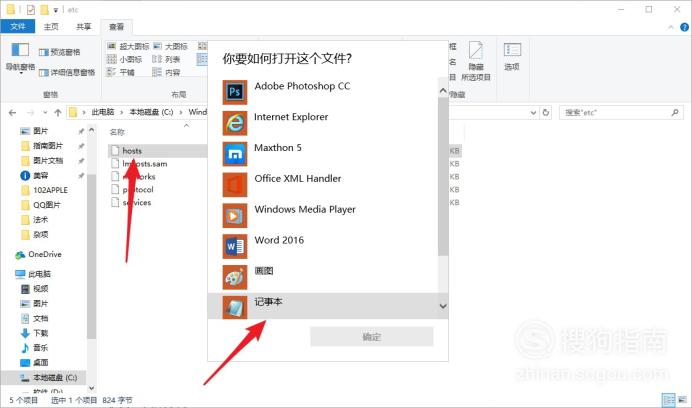Switch to the 主页 ribbon tab
Viewport: 692px width, 408px height.
pyautogui.click(x=51, y=26)
